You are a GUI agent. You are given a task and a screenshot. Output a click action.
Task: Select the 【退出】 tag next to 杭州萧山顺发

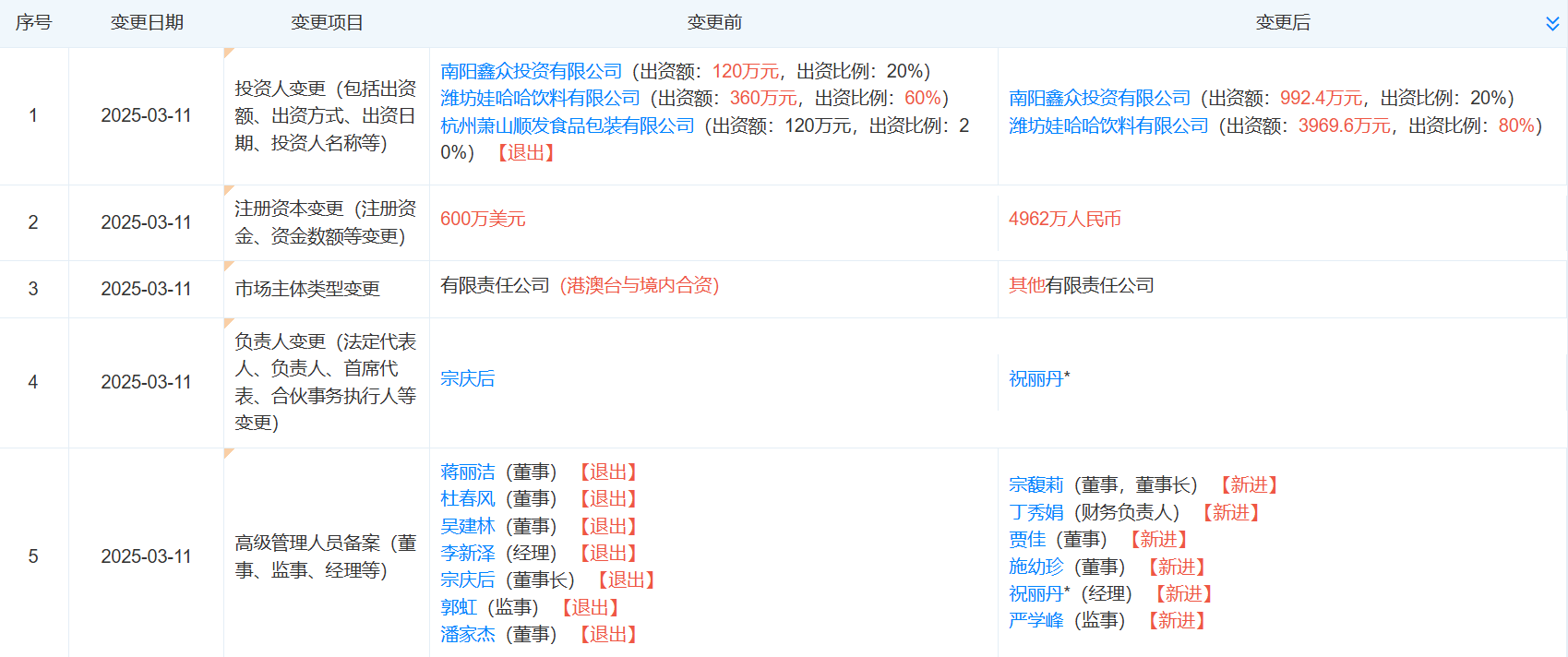[x=525, y=152]
